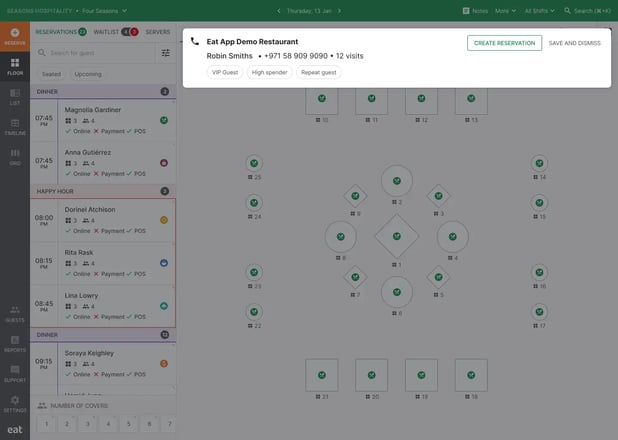Open the All Shifts dropdown
This screenshot has height=440, width=618.
tap(539, 11)
